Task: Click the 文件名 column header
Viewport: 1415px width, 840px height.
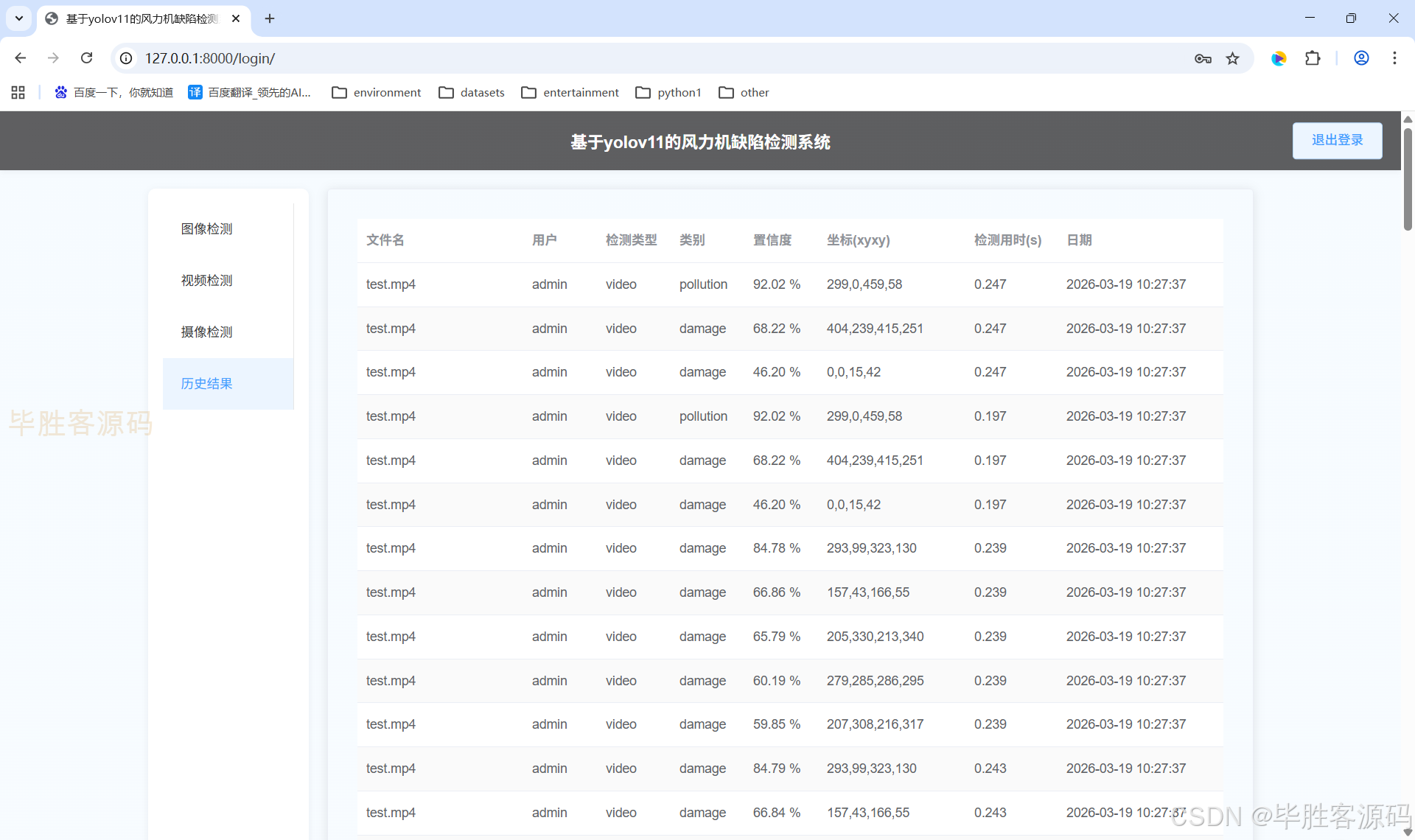Action: coord(385,240)
